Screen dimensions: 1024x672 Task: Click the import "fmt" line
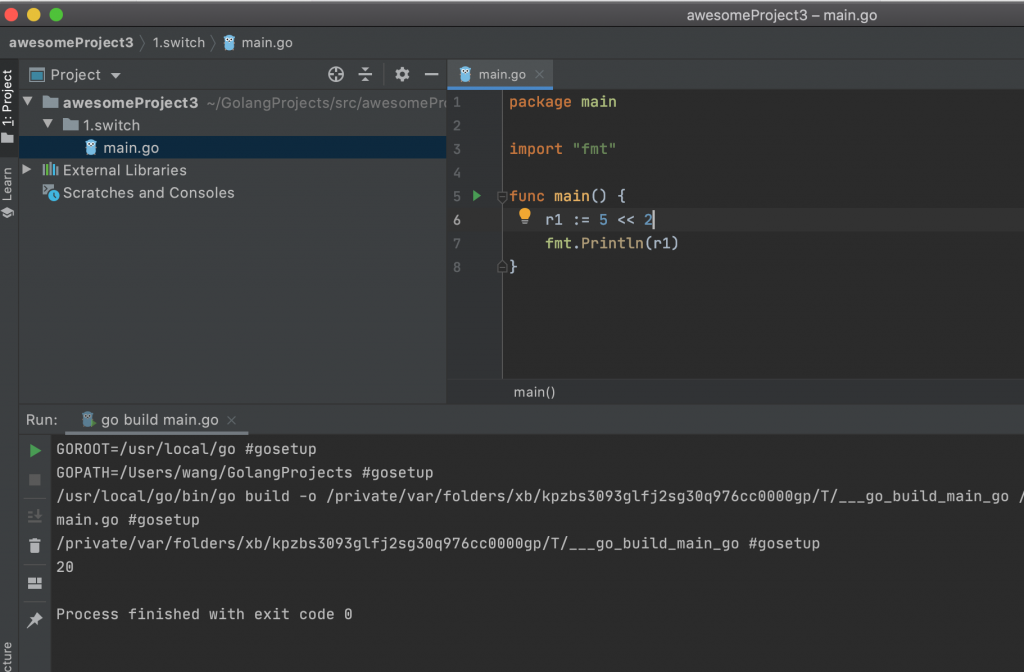562,149
